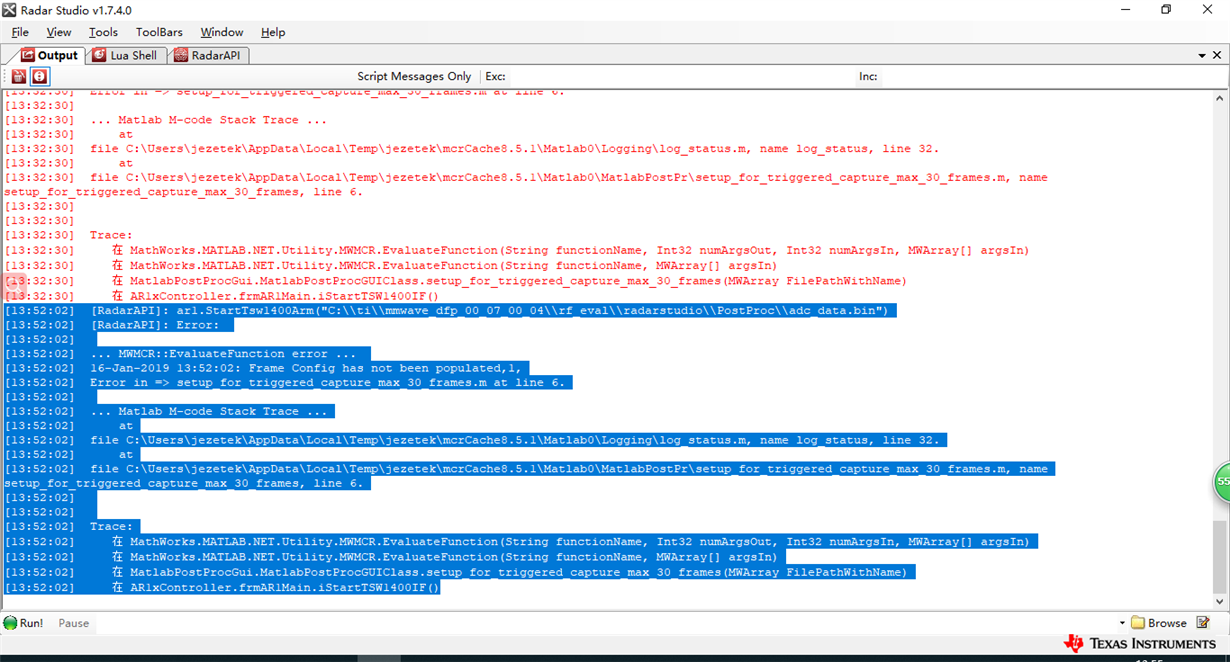Open the File menu
The image size is (1230, 662).
(x=20, y=32)
